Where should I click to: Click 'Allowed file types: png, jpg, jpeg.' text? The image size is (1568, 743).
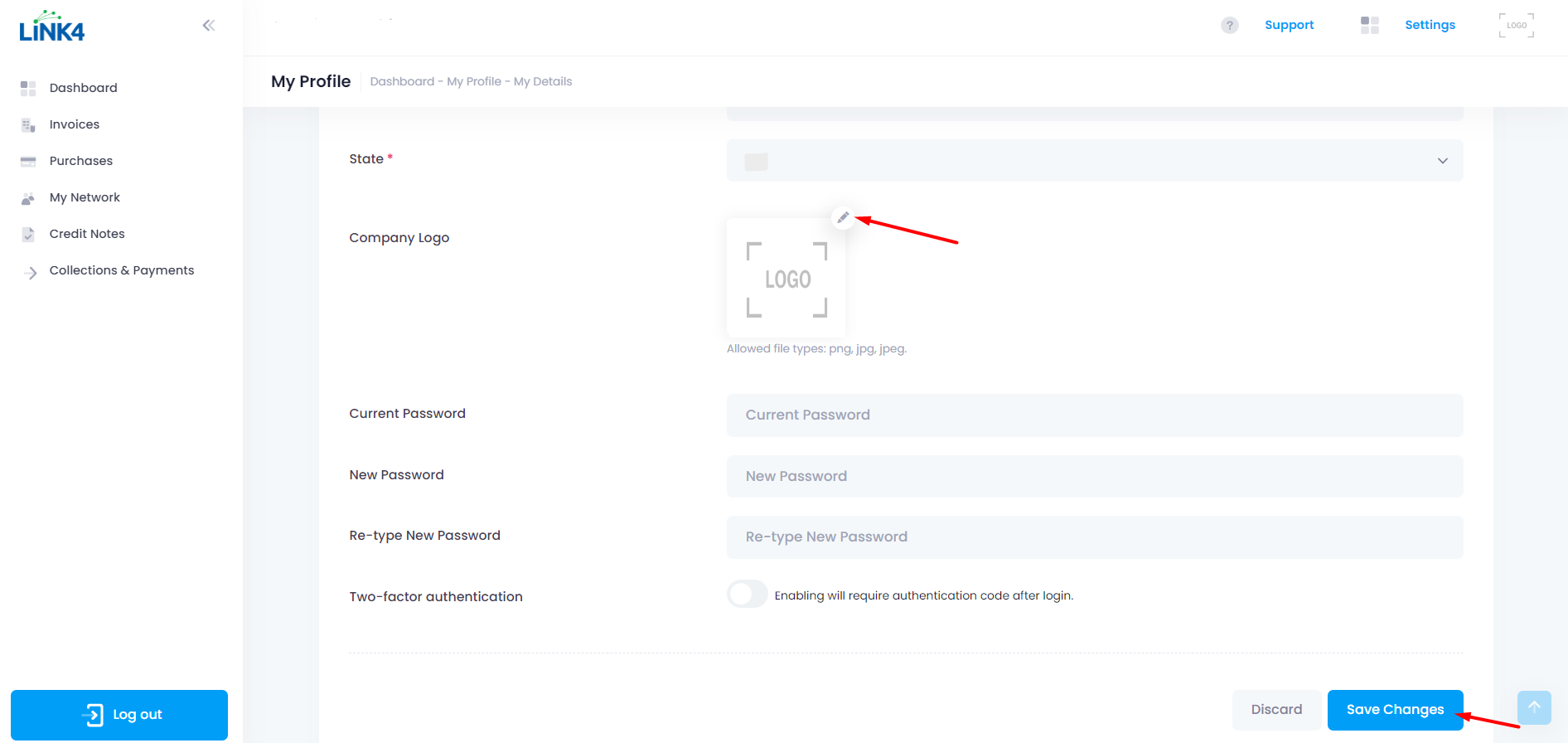coord(816,348)
